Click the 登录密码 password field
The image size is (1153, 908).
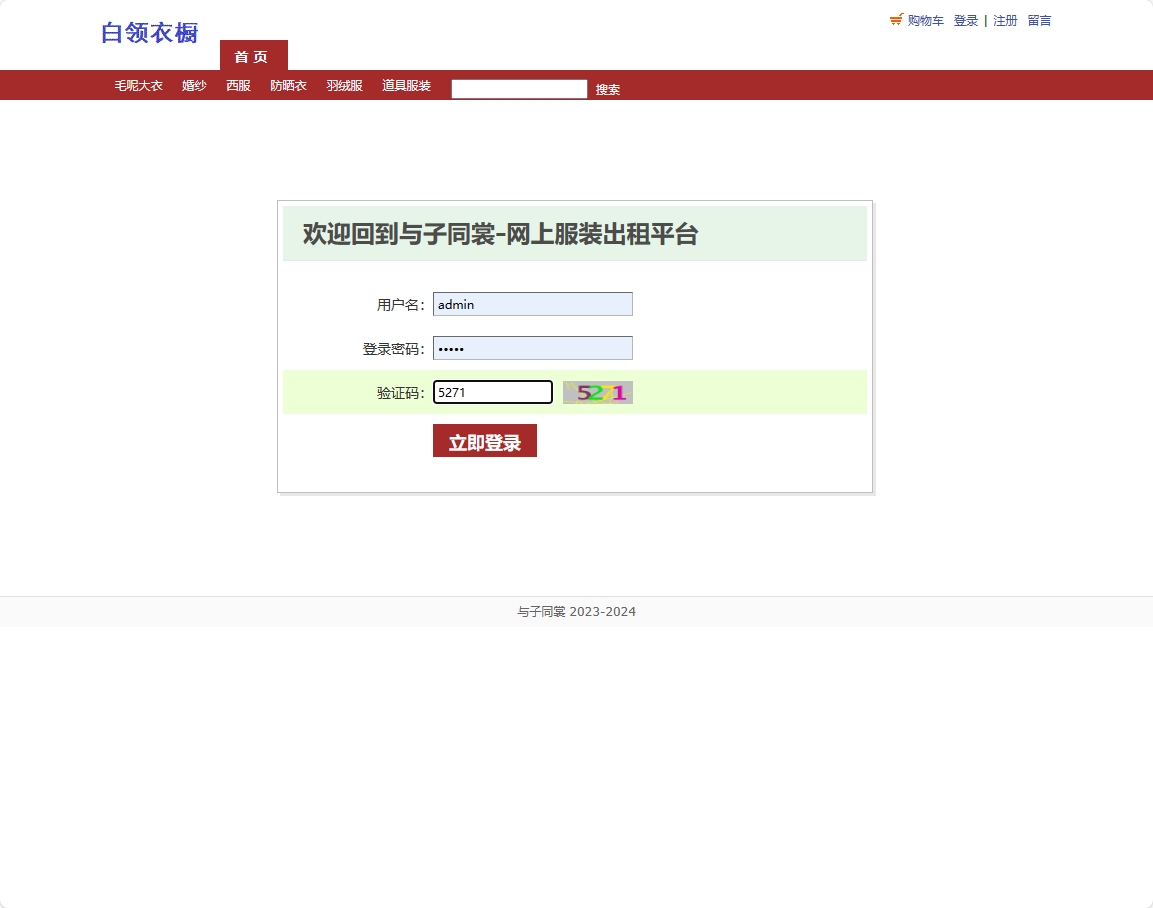(532, 347)
